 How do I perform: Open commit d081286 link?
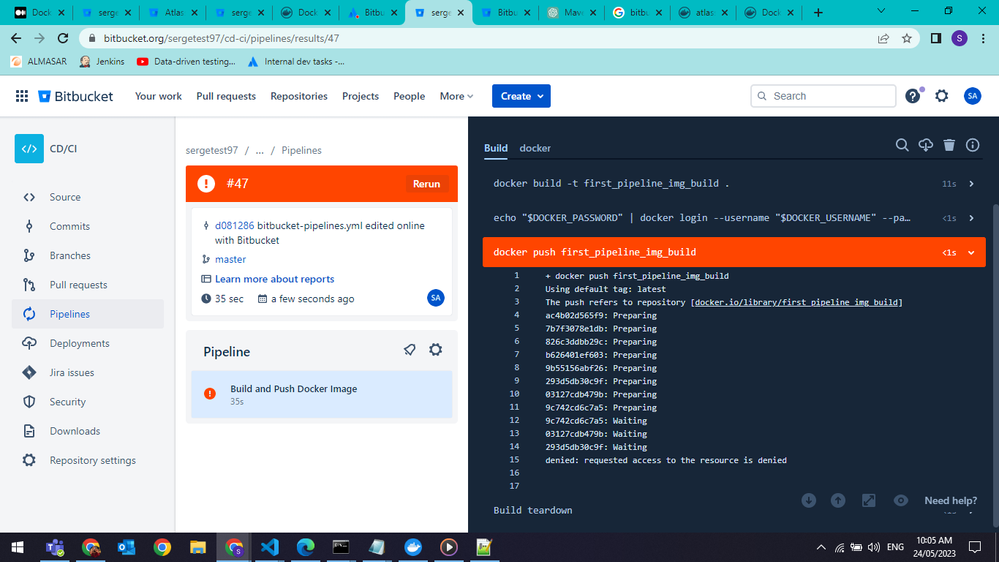pyautogui.click(x=234, y=226)
